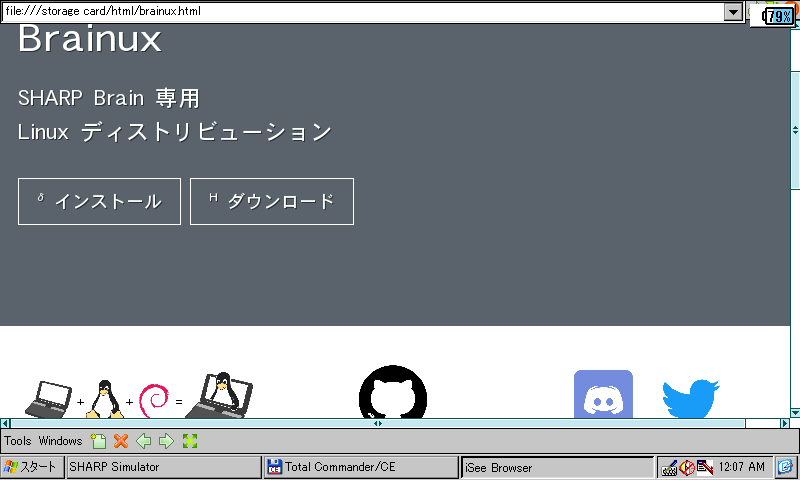Click the plain laptop image before the plus

click(48, 399)
